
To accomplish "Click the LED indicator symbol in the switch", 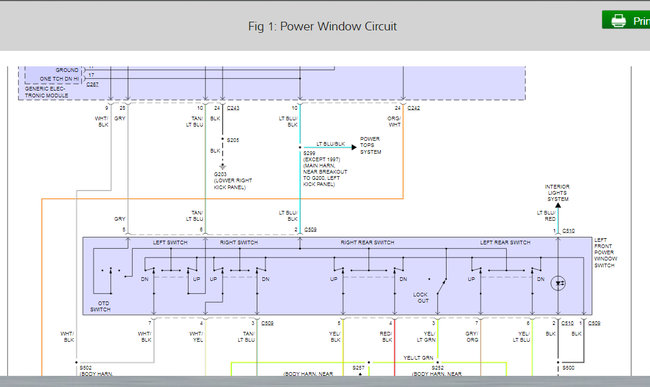I will (558, 283).
